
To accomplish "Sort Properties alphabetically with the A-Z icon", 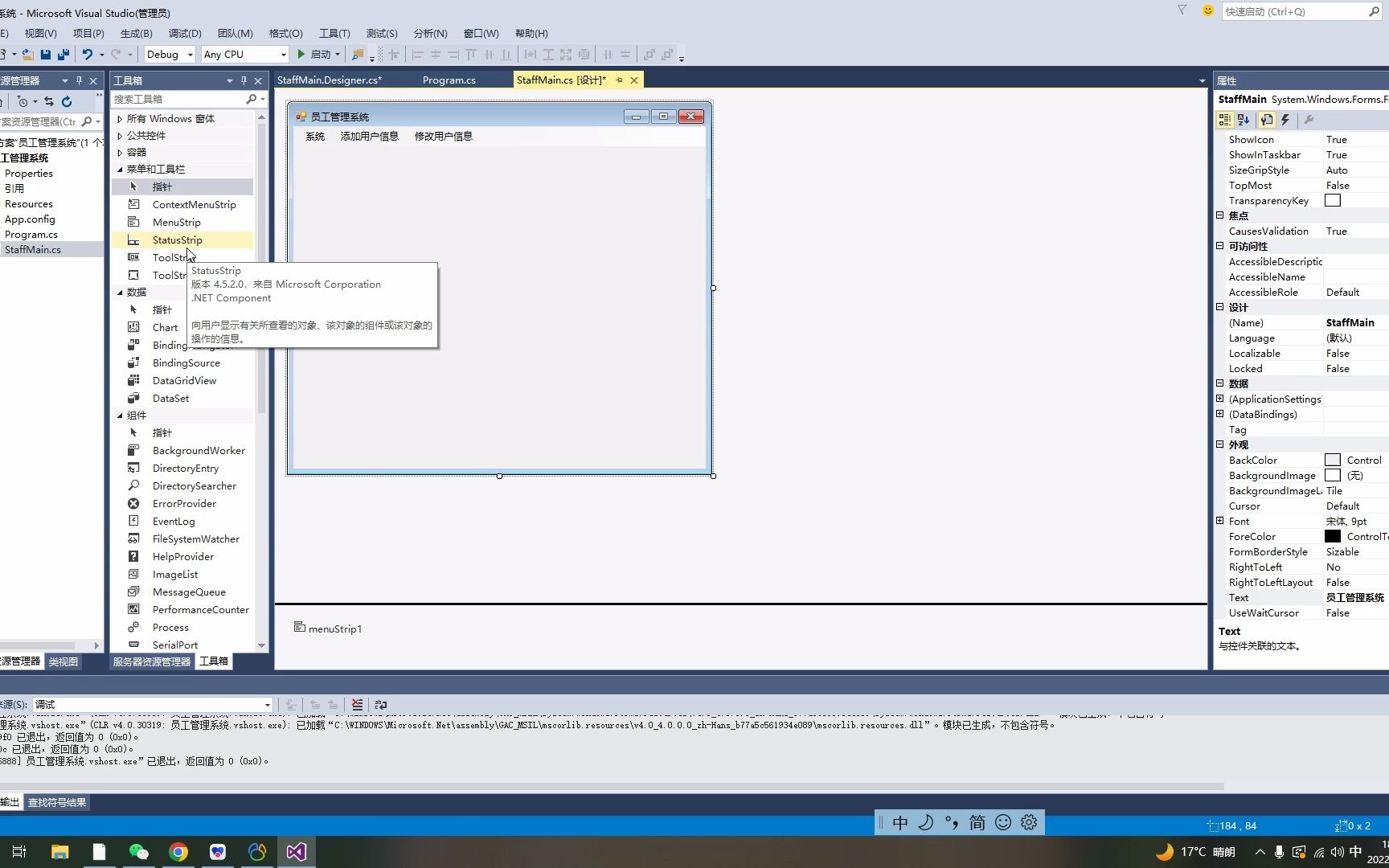I will [1244, 120].
